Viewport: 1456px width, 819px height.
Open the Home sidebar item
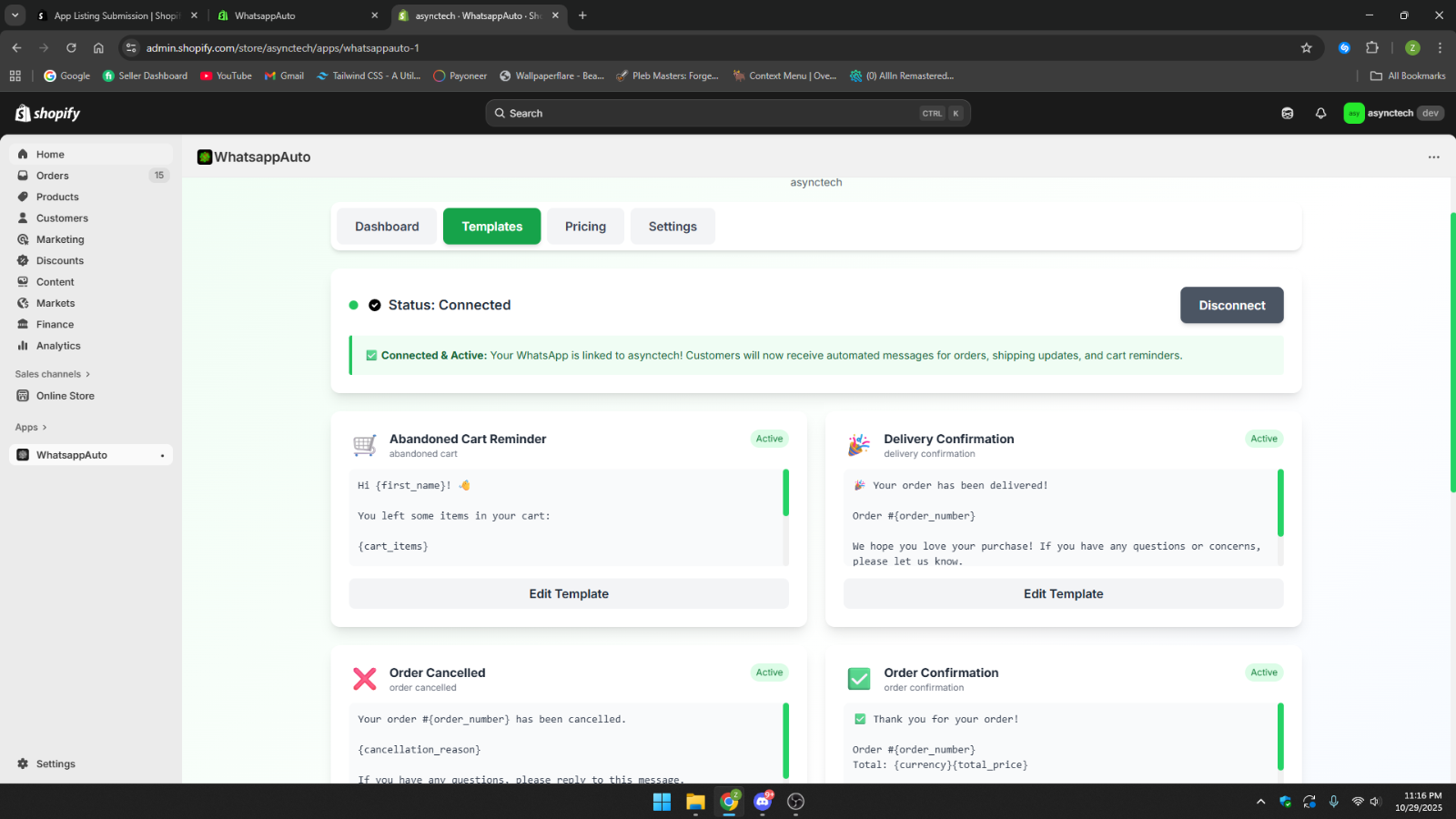pos(91,155)
